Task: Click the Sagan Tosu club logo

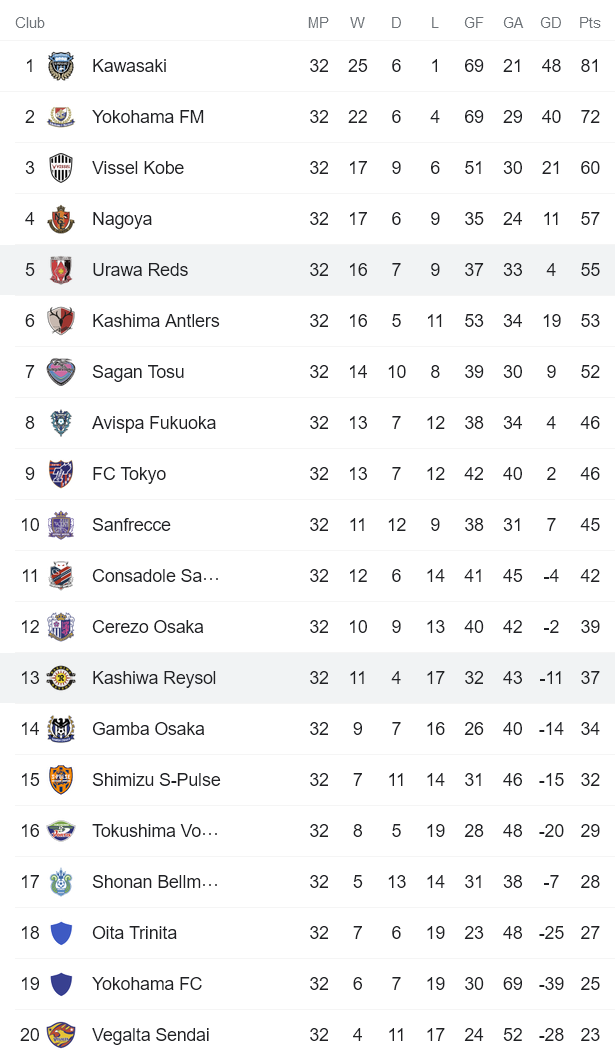Action: 61,371
